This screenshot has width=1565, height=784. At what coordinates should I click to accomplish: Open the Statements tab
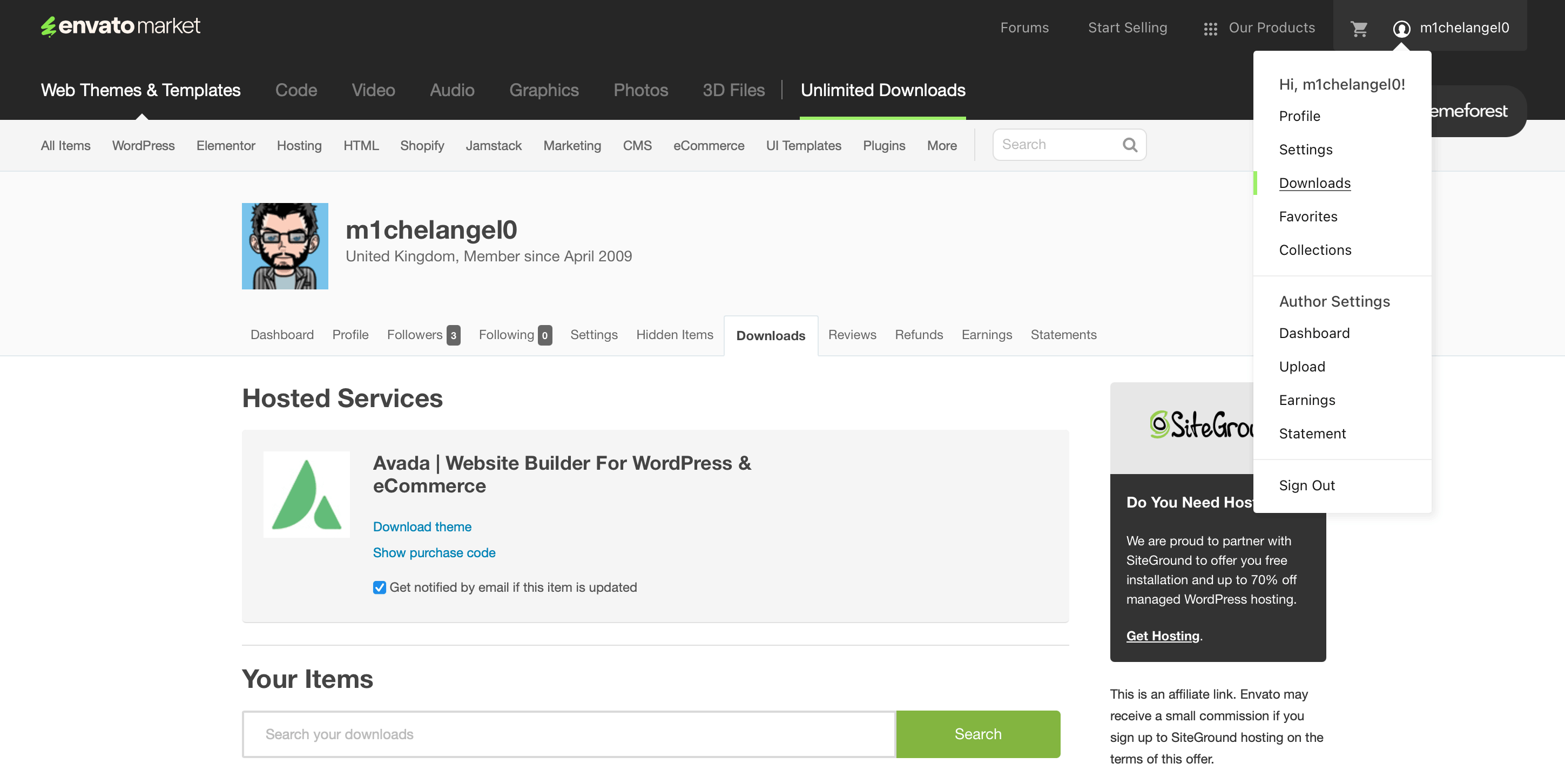[1063, 335]
